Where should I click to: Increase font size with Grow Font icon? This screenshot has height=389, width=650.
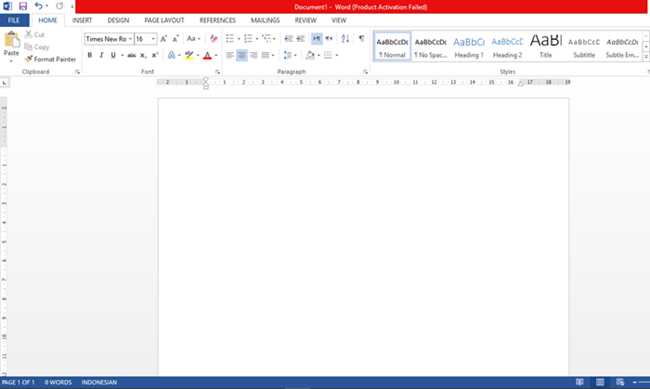point(163,39)
